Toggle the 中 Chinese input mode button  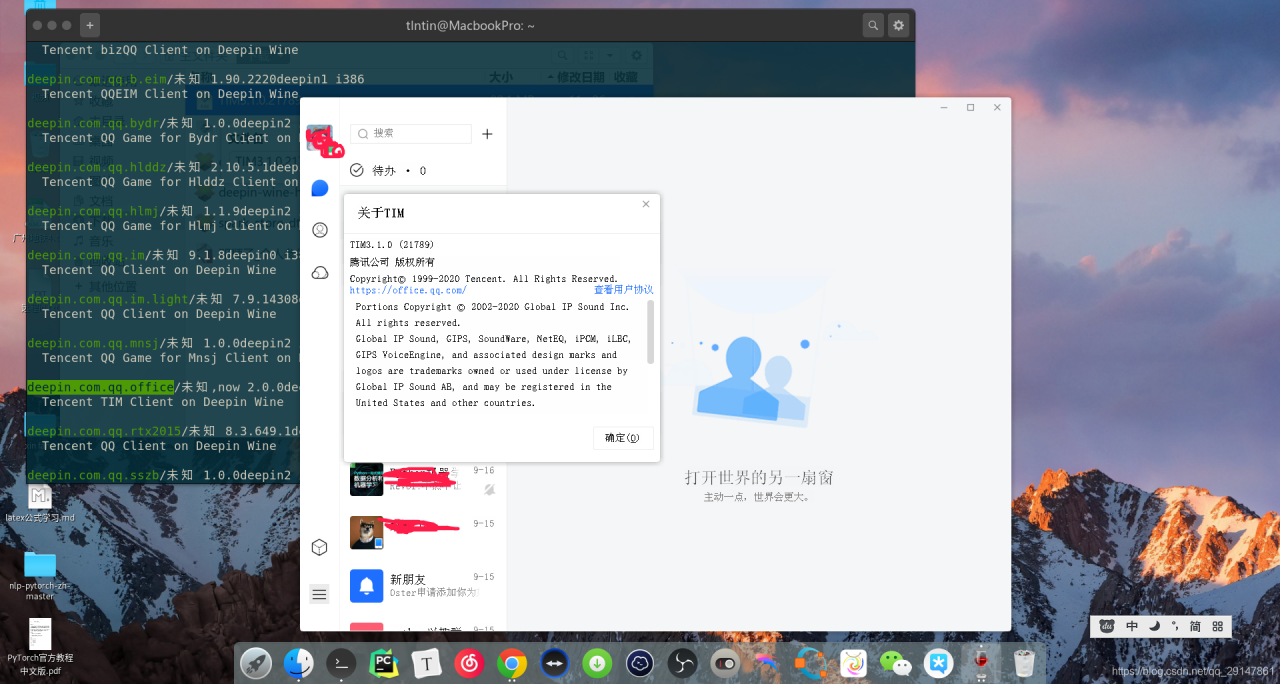[1132, 626]
